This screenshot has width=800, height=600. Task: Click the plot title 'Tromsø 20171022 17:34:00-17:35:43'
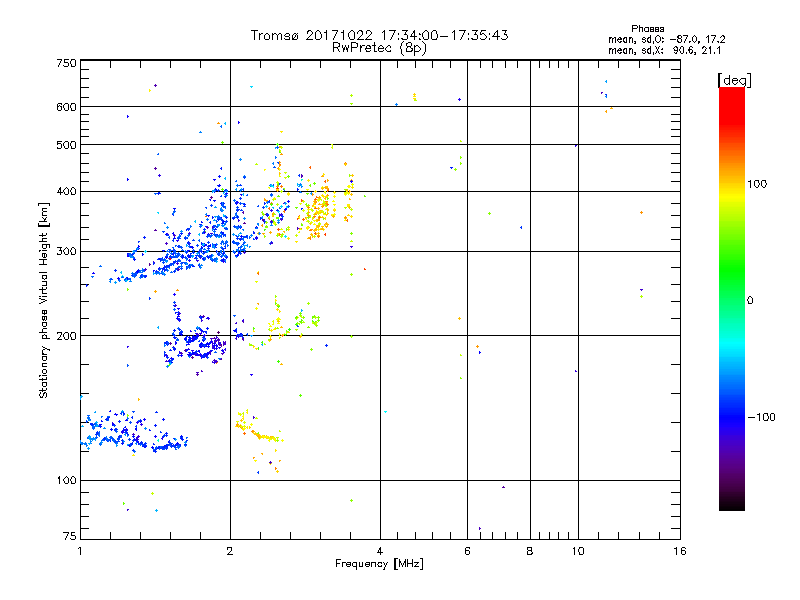pos(380,35)
